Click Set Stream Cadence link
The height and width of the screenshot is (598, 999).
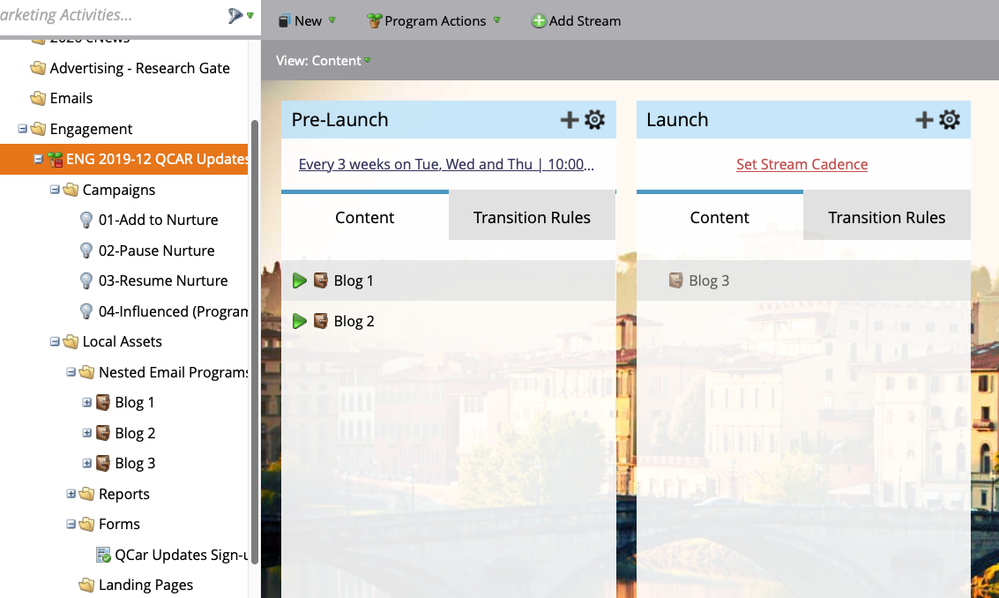point(801,164)
